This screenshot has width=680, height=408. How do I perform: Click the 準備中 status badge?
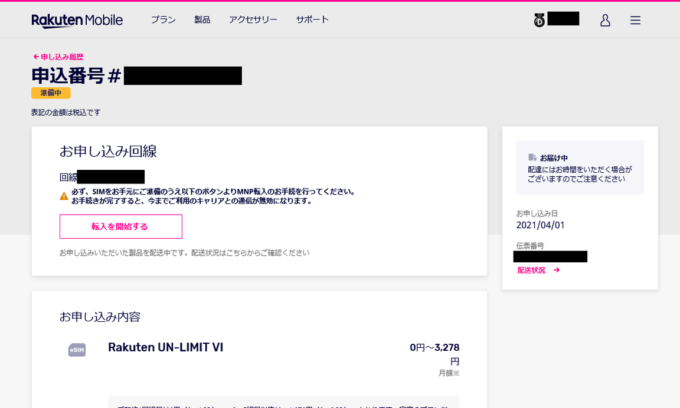click(x=51, y=93)
